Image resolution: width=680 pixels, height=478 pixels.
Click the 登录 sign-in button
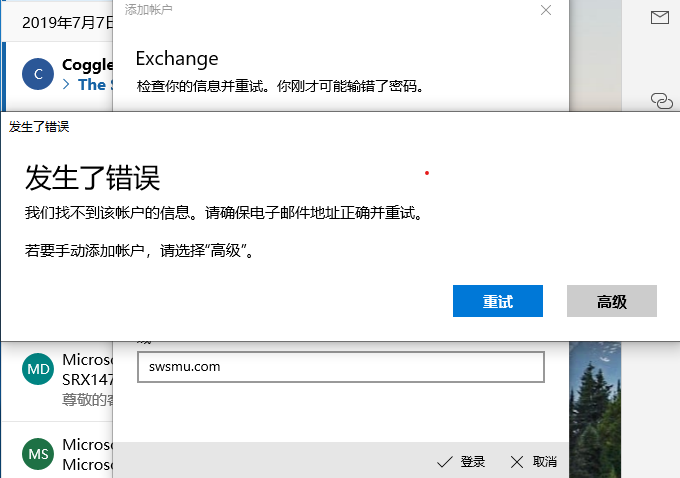pos(461,462)
